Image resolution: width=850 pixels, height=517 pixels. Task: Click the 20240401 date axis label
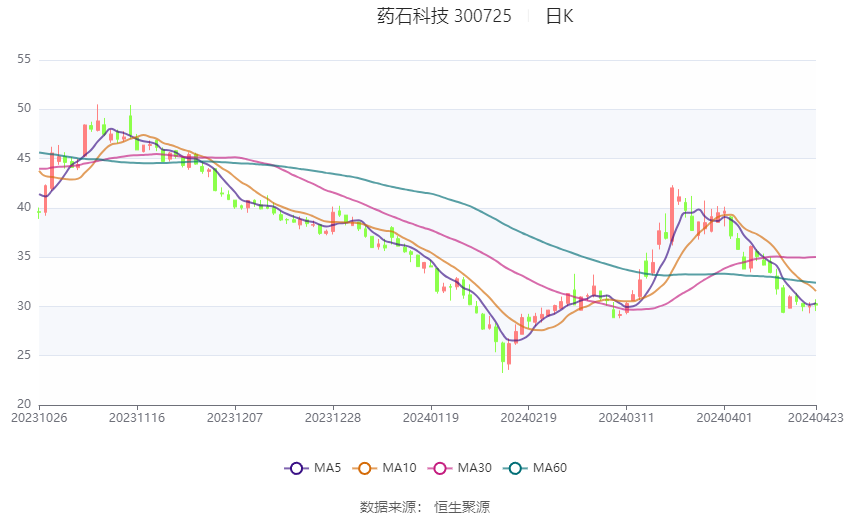(x=724, y=418)
